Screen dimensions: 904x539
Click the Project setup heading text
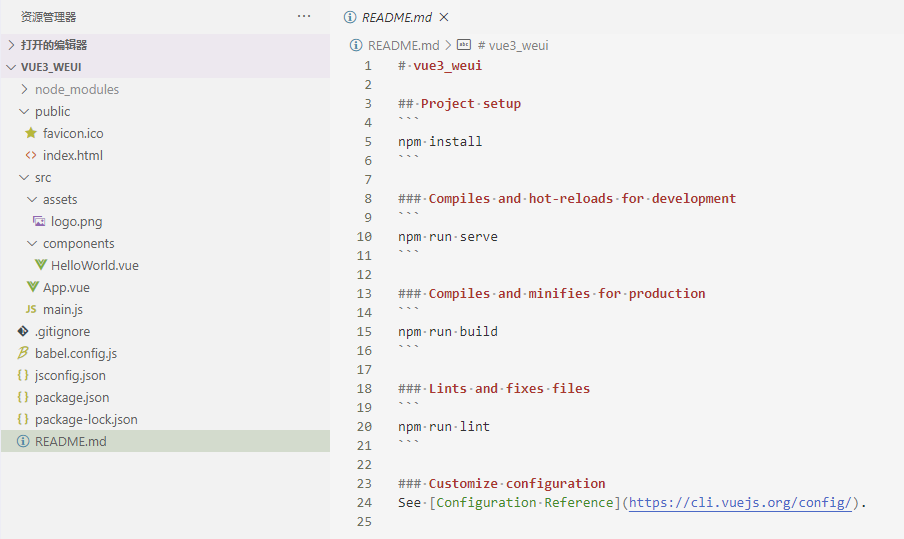(470, 103)
